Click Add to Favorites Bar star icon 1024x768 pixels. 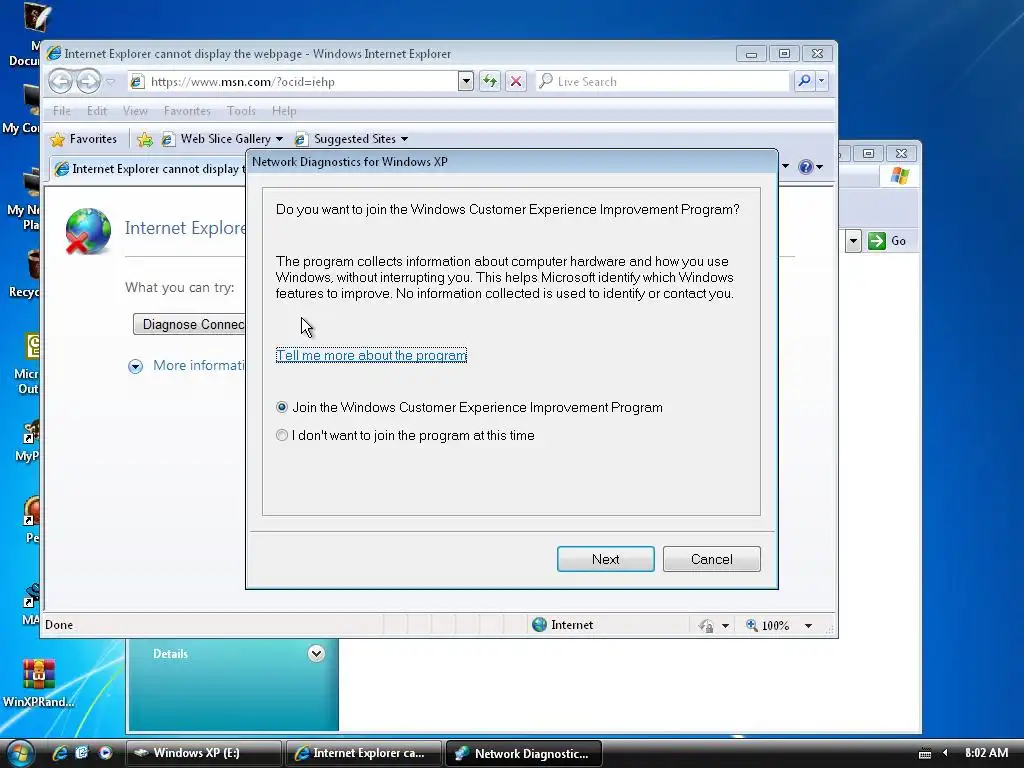coord(145,139)
